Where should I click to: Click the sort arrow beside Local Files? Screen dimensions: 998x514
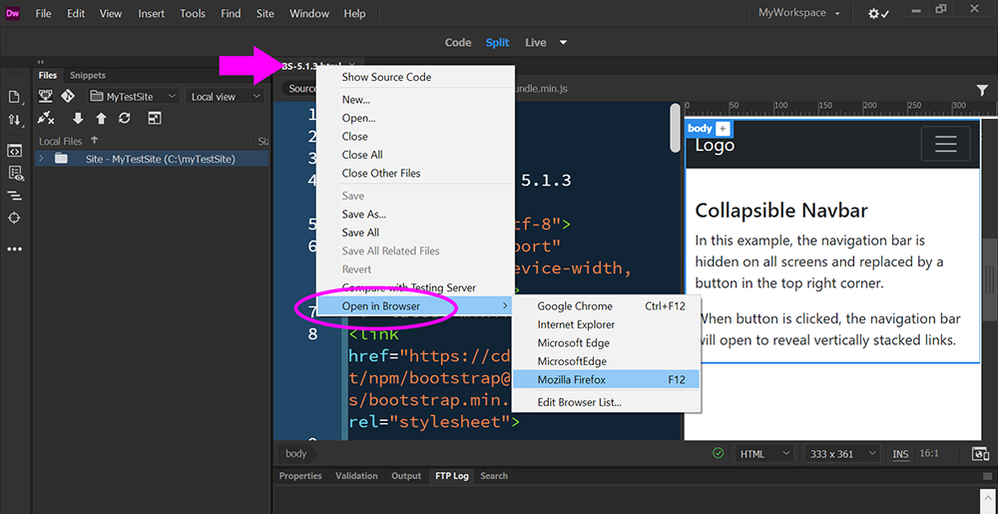pos(95,141)
